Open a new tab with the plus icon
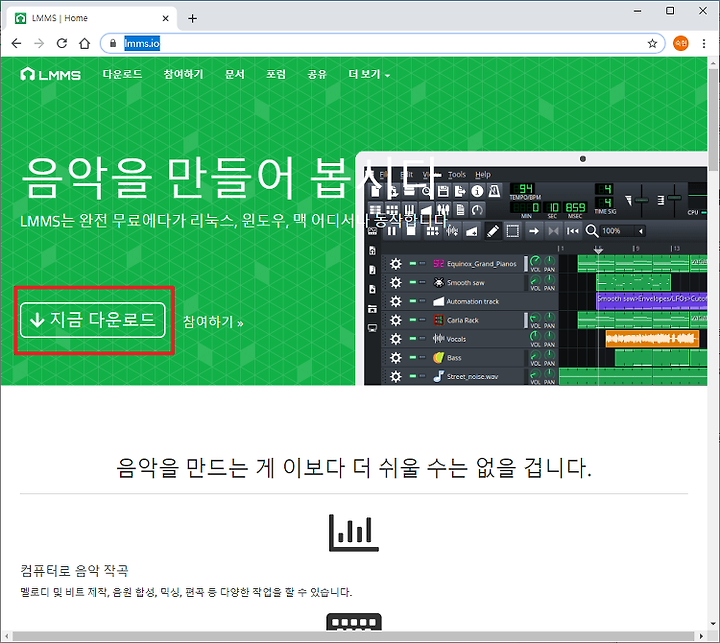This screenshot has width=720, height=643. tap(192, 18)
